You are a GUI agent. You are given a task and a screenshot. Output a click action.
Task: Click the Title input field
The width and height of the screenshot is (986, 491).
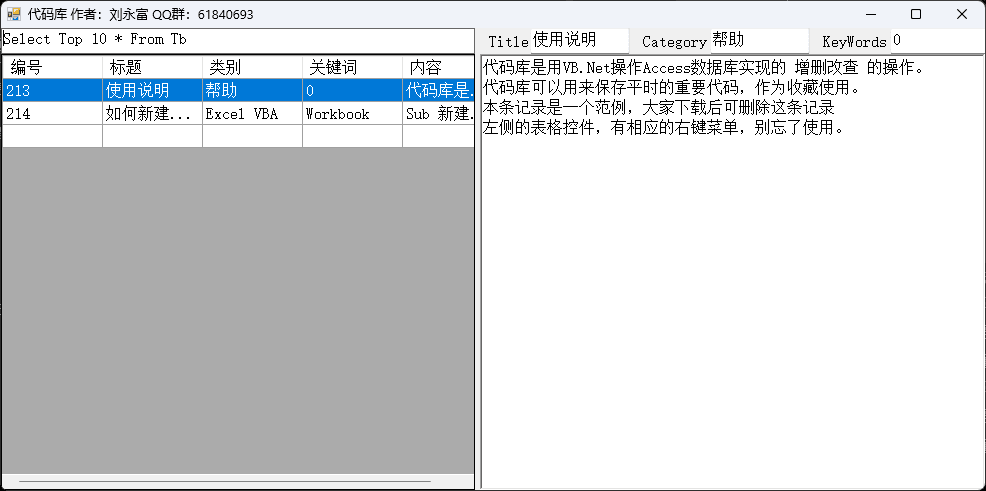580,41
